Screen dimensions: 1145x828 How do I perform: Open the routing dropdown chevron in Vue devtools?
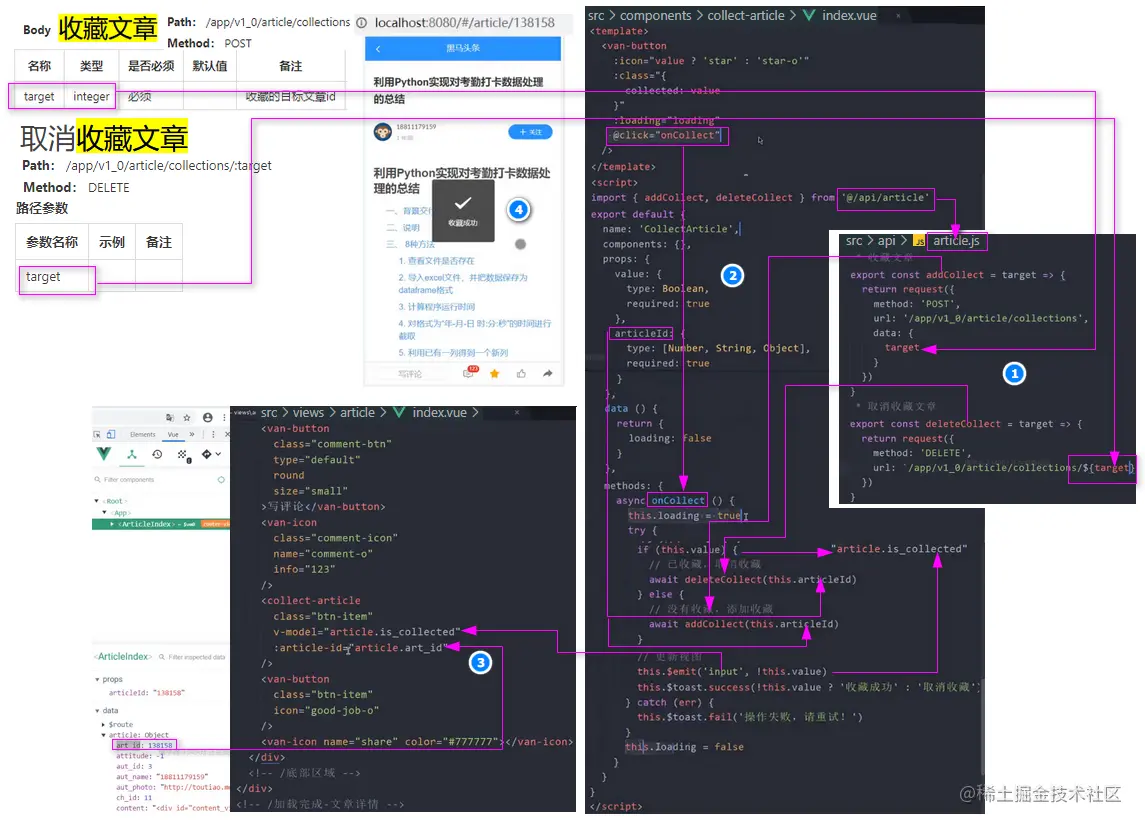218,454
